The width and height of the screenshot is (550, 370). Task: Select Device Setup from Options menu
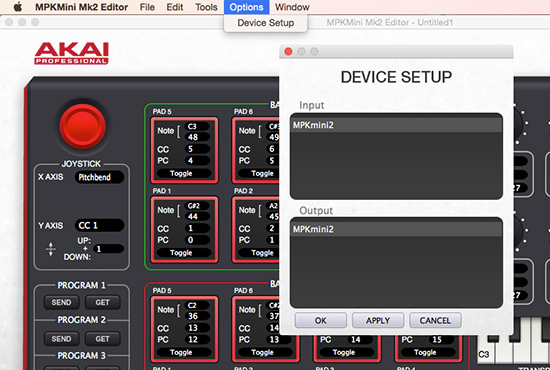coord(266,23)
